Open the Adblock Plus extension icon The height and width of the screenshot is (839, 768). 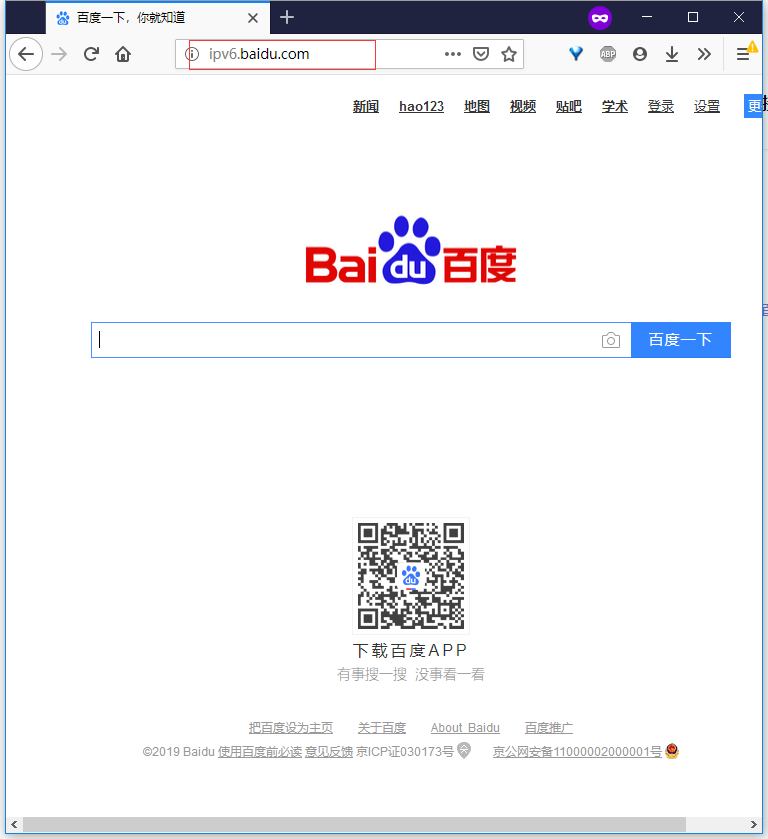point(608,54)
